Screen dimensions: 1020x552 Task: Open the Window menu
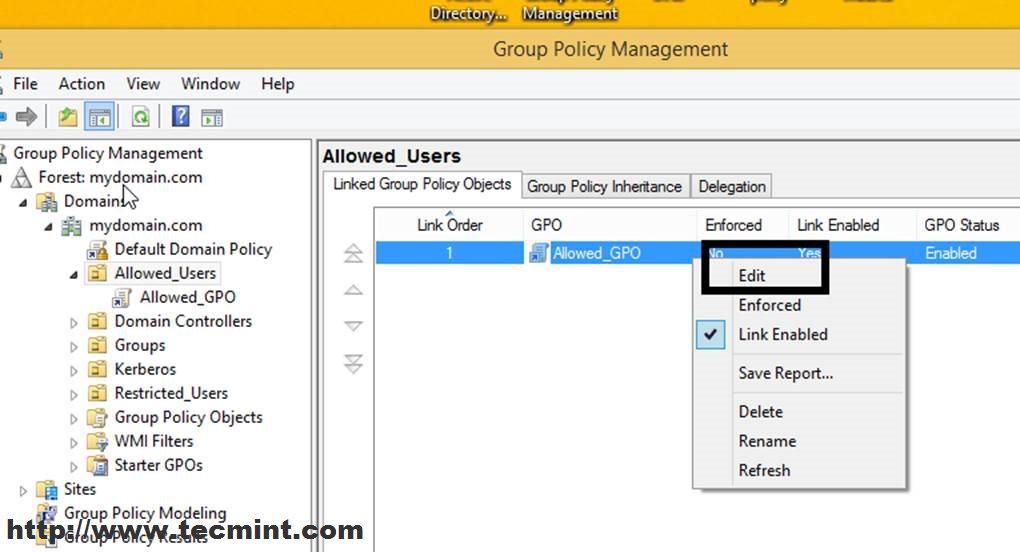pyautogui.click(x=210, y=84)
